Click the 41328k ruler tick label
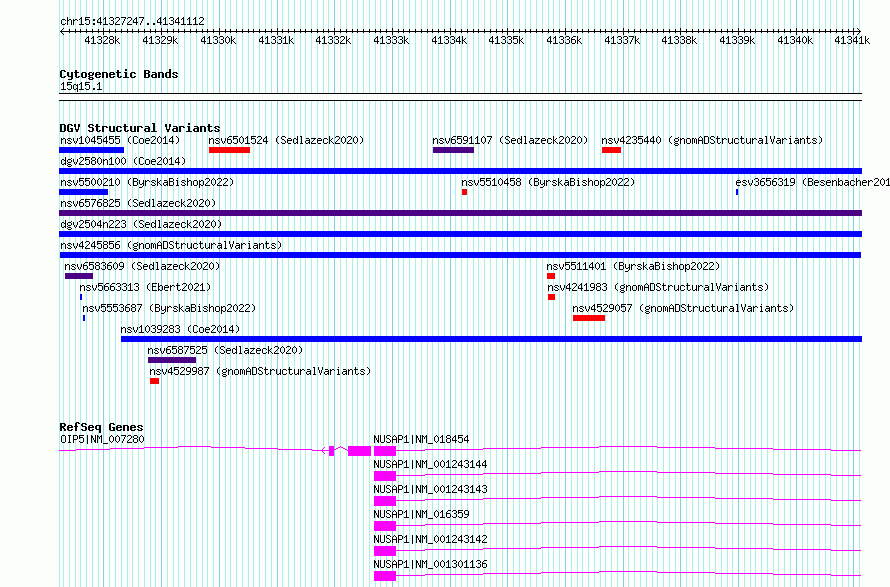 coord(102,40)
